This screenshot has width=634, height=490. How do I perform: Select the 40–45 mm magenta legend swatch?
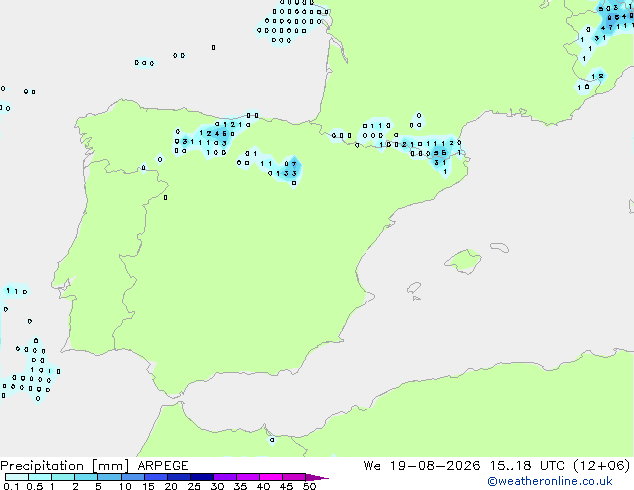(x=271, y=477)
